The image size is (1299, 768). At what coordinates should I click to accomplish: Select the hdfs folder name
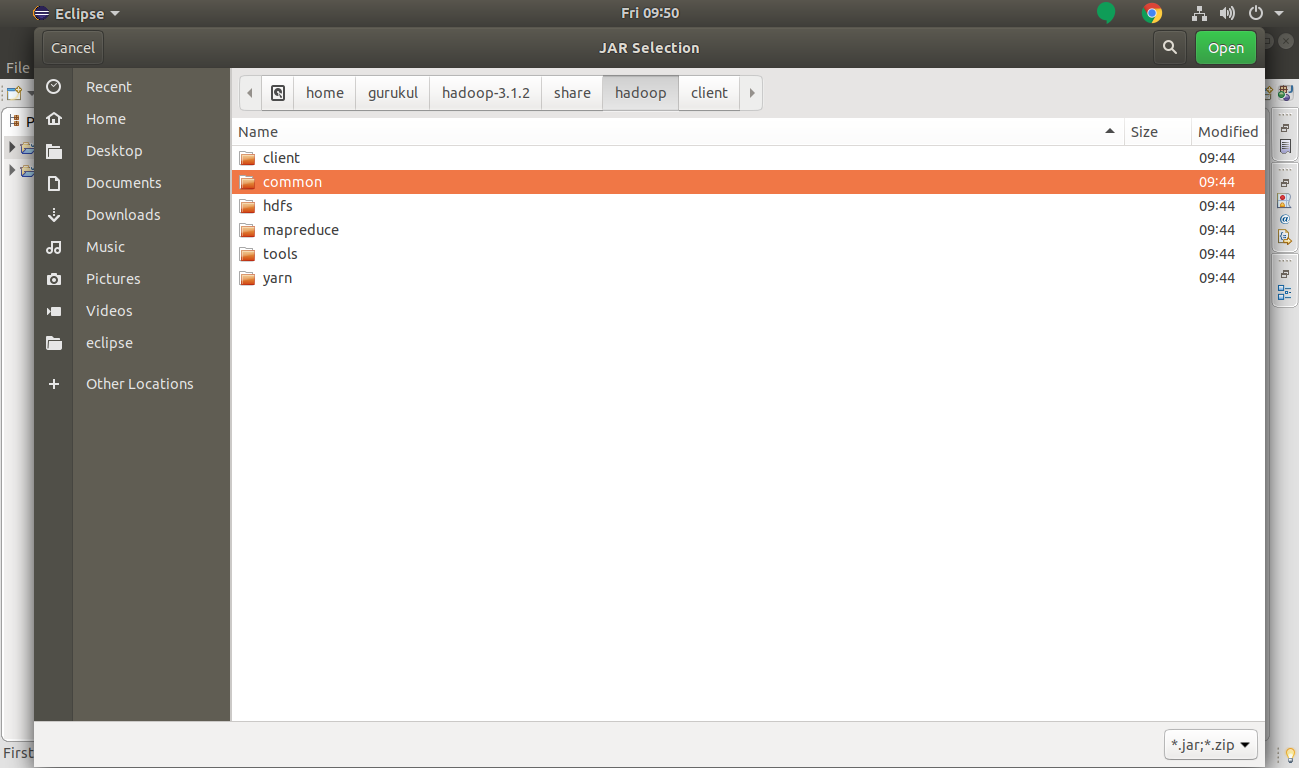coord(278,206)
